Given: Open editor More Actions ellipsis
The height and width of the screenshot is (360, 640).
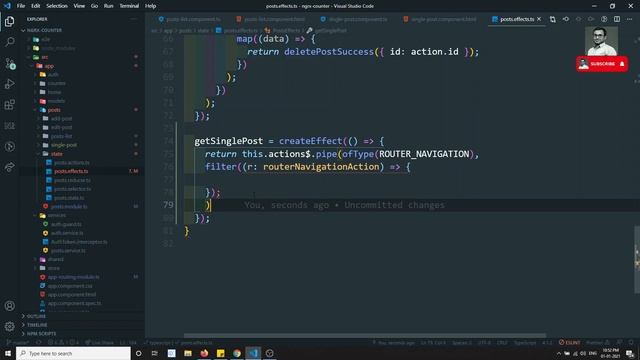Looking at the screenshot, I should click(629, 19).
